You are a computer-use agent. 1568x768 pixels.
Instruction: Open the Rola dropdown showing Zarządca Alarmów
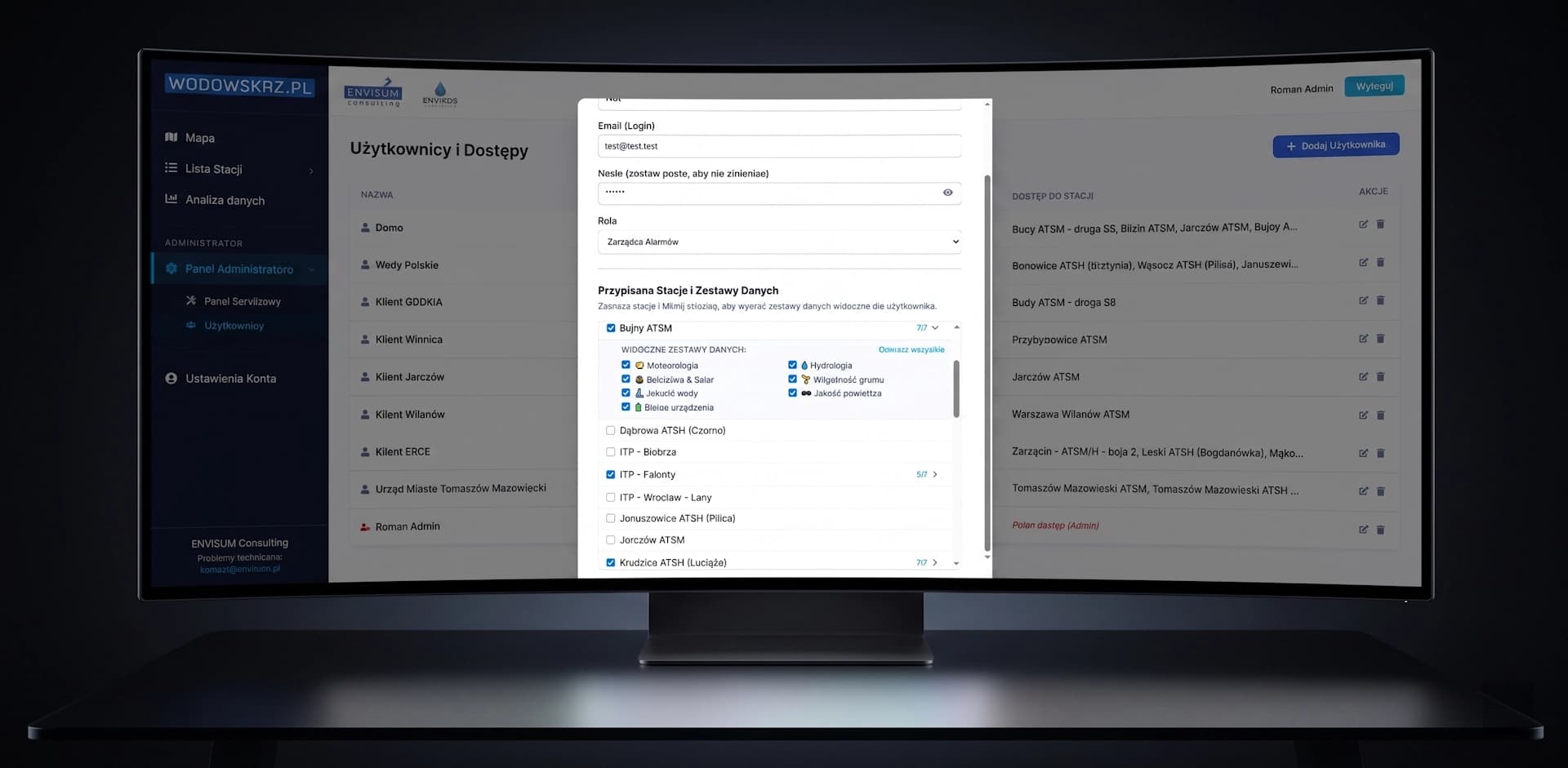click(779, 242)
